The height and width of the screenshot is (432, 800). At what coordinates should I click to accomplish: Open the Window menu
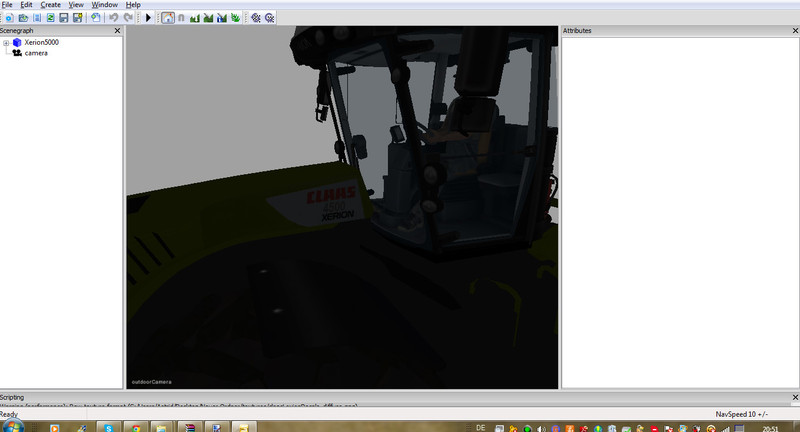pos(105,5)
